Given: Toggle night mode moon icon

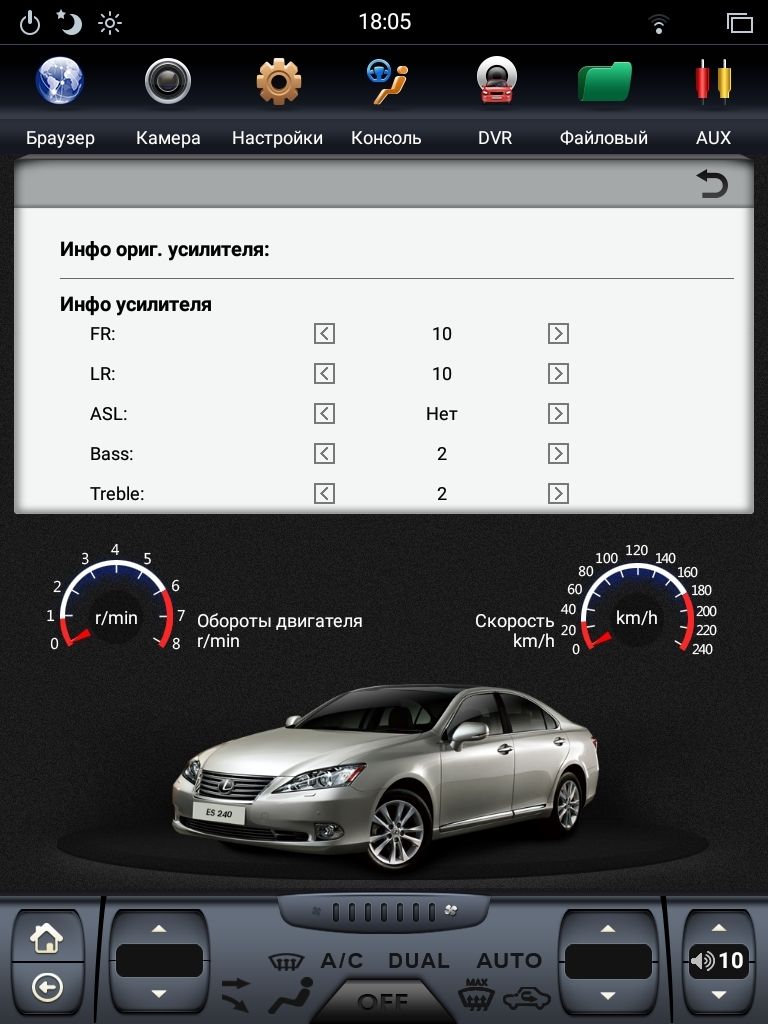Looking at the screenshot, I should (69, 22).
